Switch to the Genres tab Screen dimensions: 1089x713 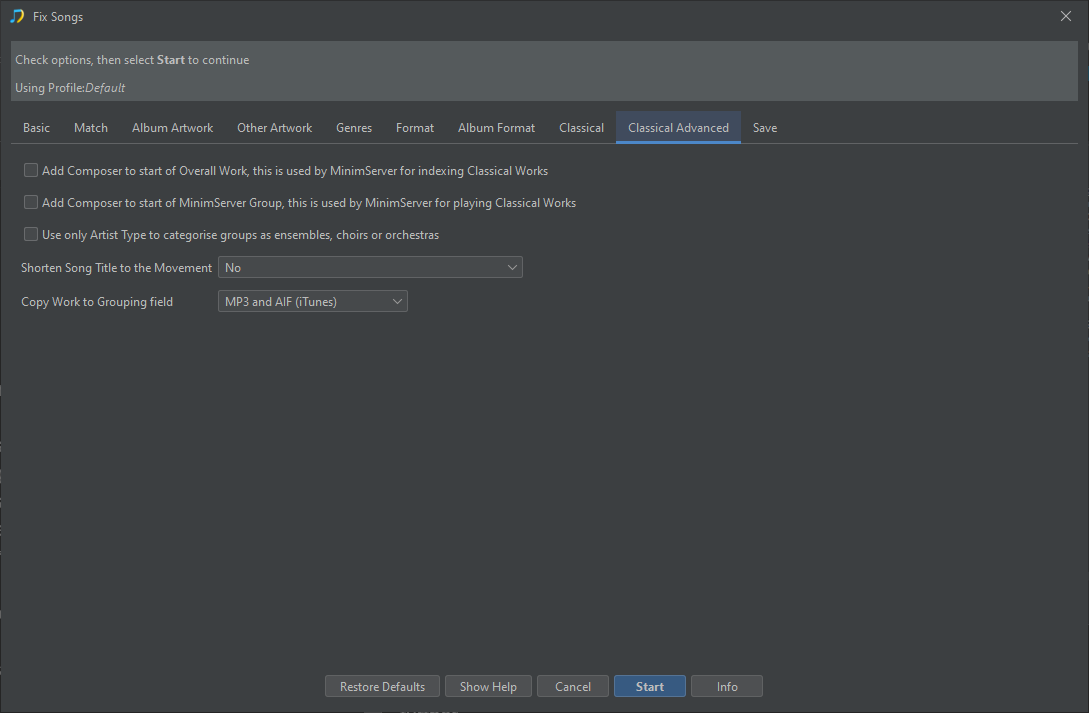(354, 128)
